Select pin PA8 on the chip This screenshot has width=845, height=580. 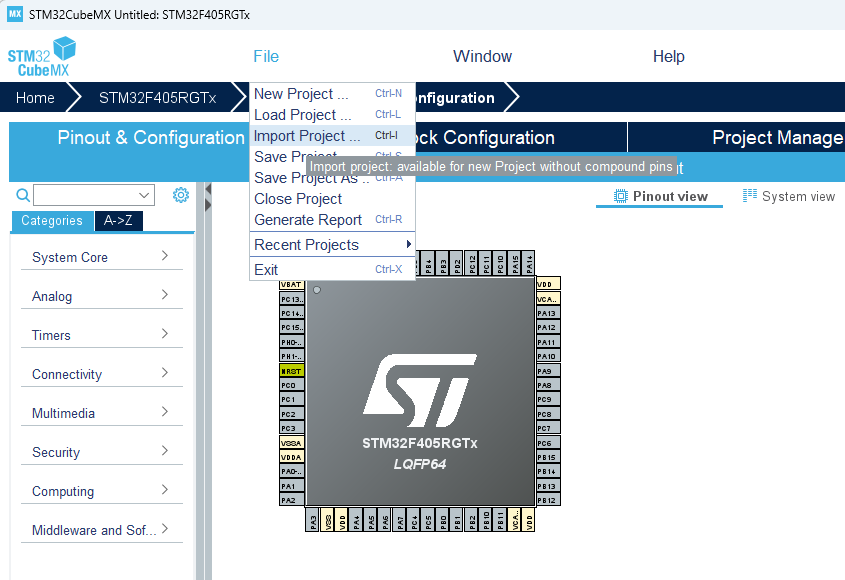coord(548,385)
